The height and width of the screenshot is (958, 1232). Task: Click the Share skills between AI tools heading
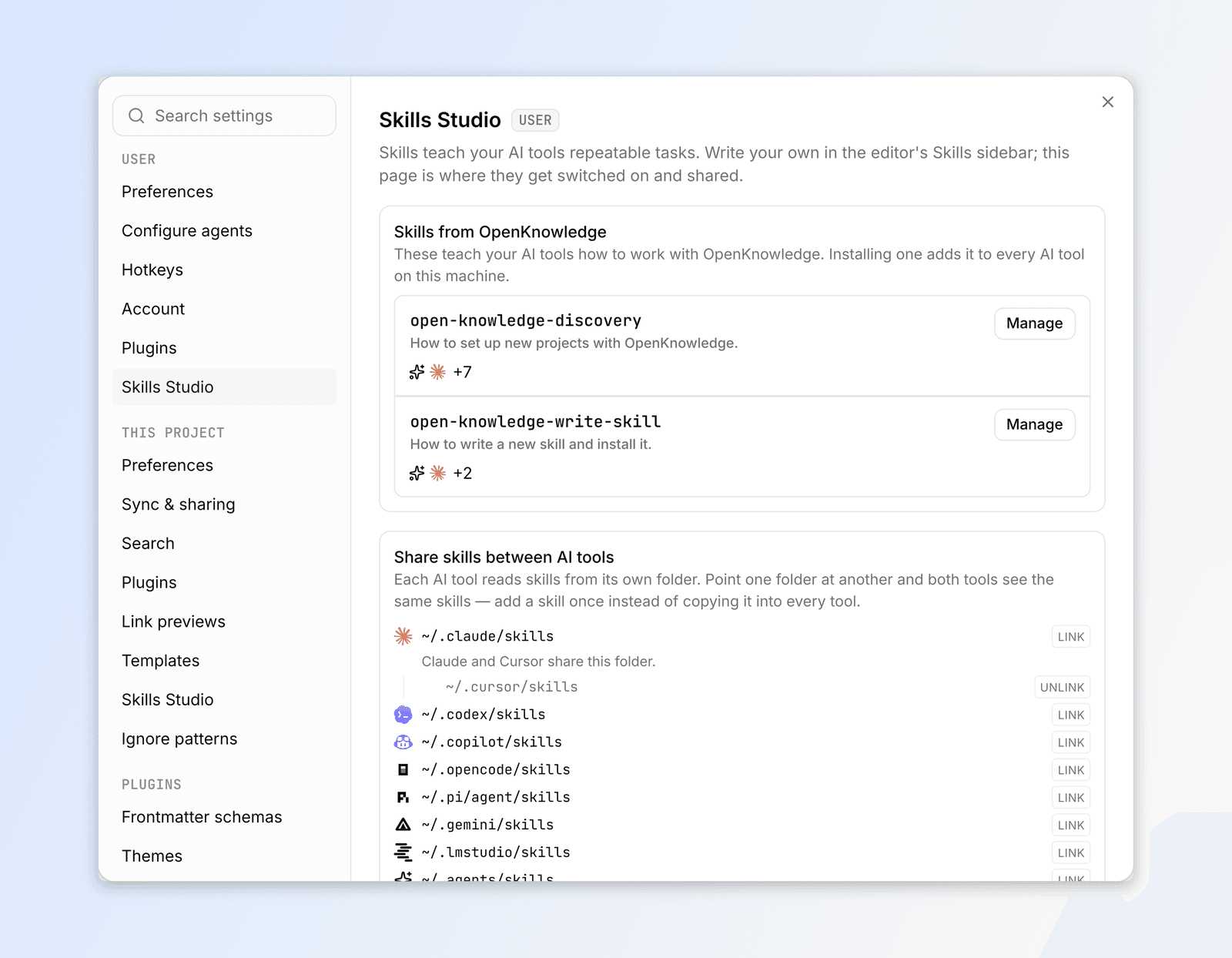(504, 557)
